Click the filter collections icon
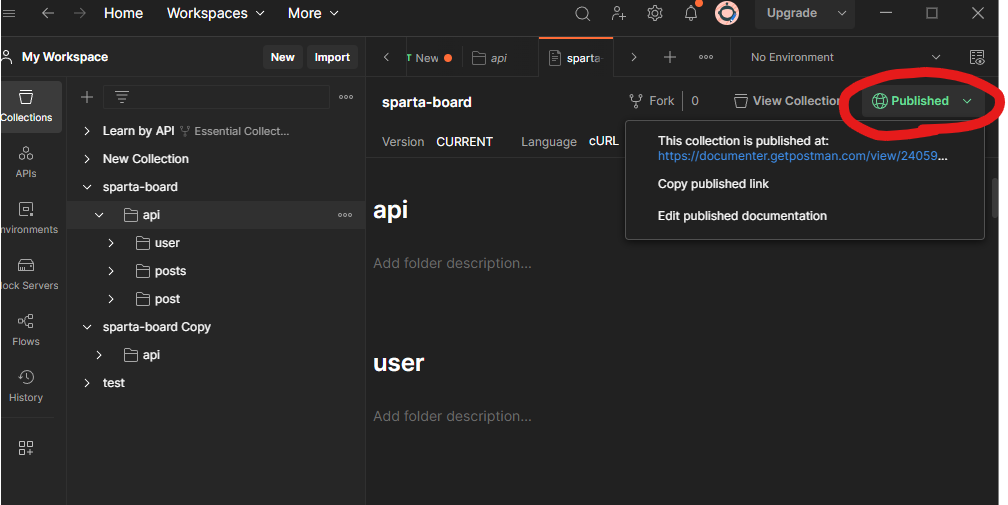Image resolution: width=1008 pixels, height=505 pixels. tap(122, 97)
